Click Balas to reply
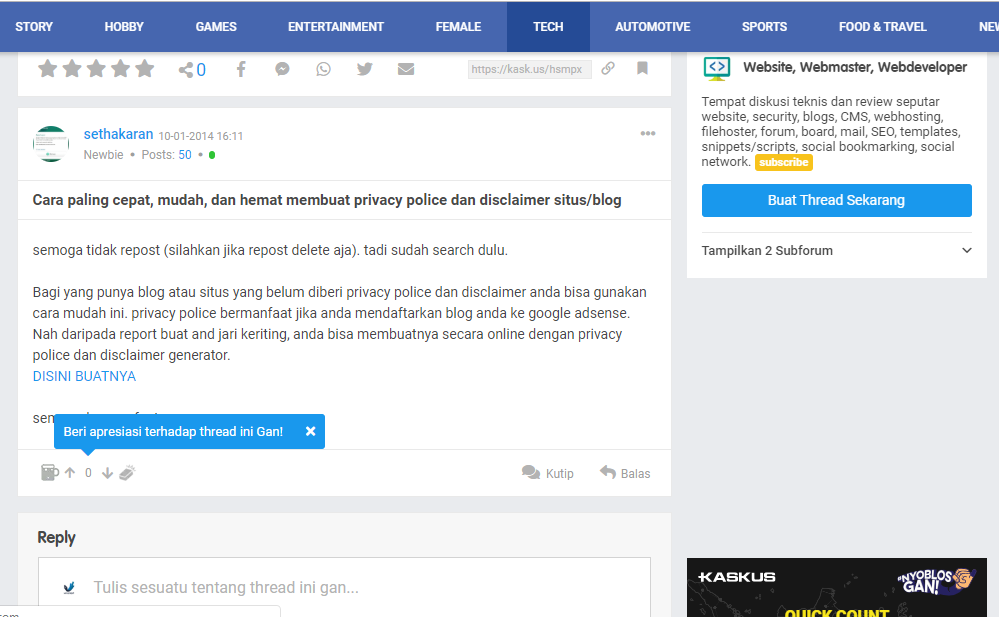 (x=625, y=473)
